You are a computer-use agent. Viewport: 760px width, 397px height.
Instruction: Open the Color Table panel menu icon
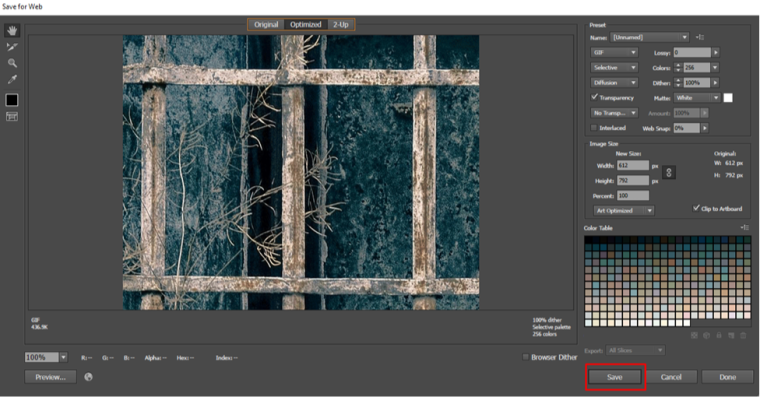[744, 227]
